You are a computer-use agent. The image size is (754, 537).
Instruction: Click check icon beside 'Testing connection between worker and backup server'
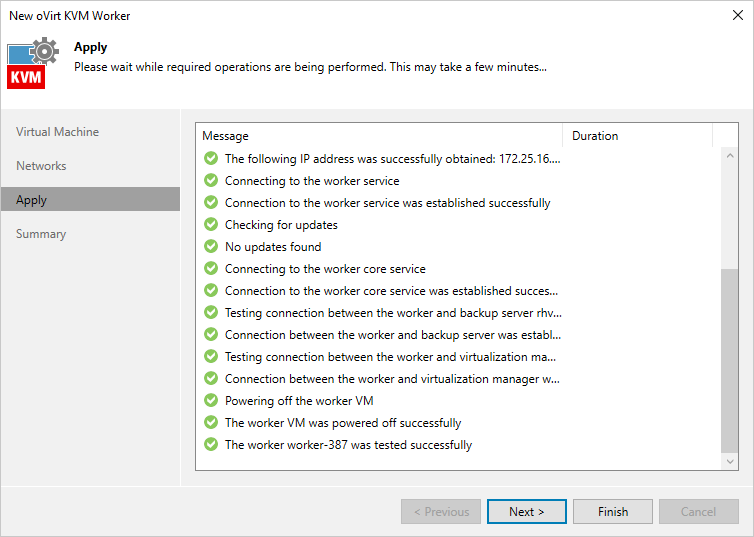pos(211,312)
